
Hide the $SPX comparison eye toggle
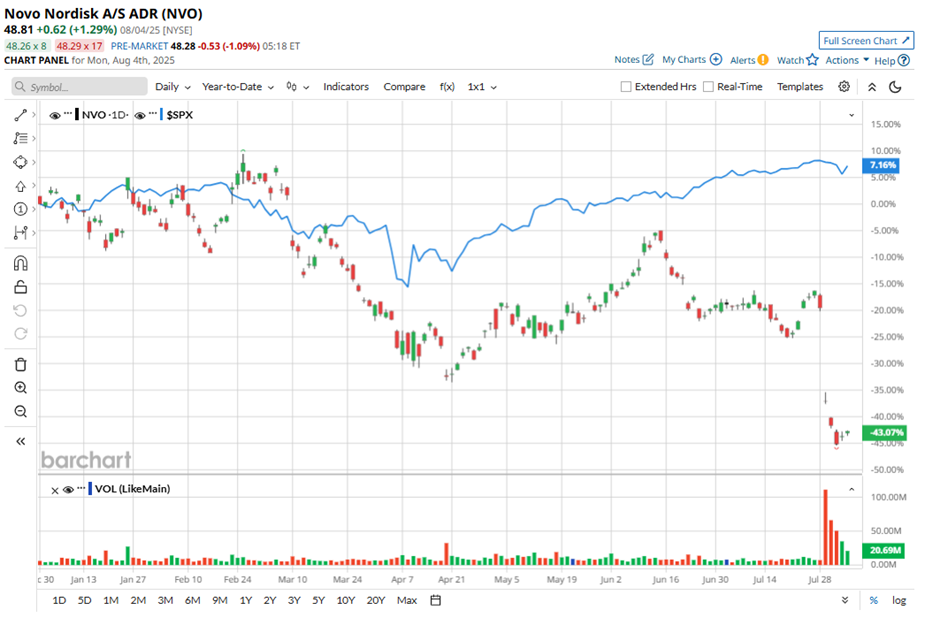(x=140, y=116)
